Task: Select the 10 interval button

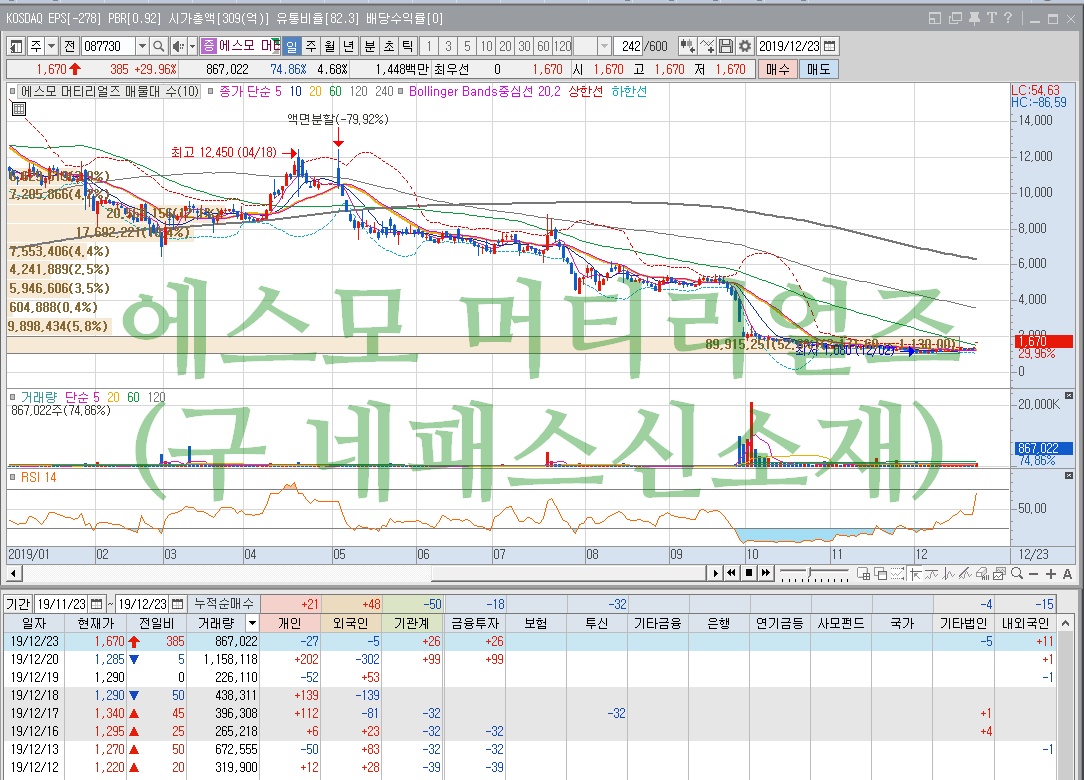Action: pos(486,46)
